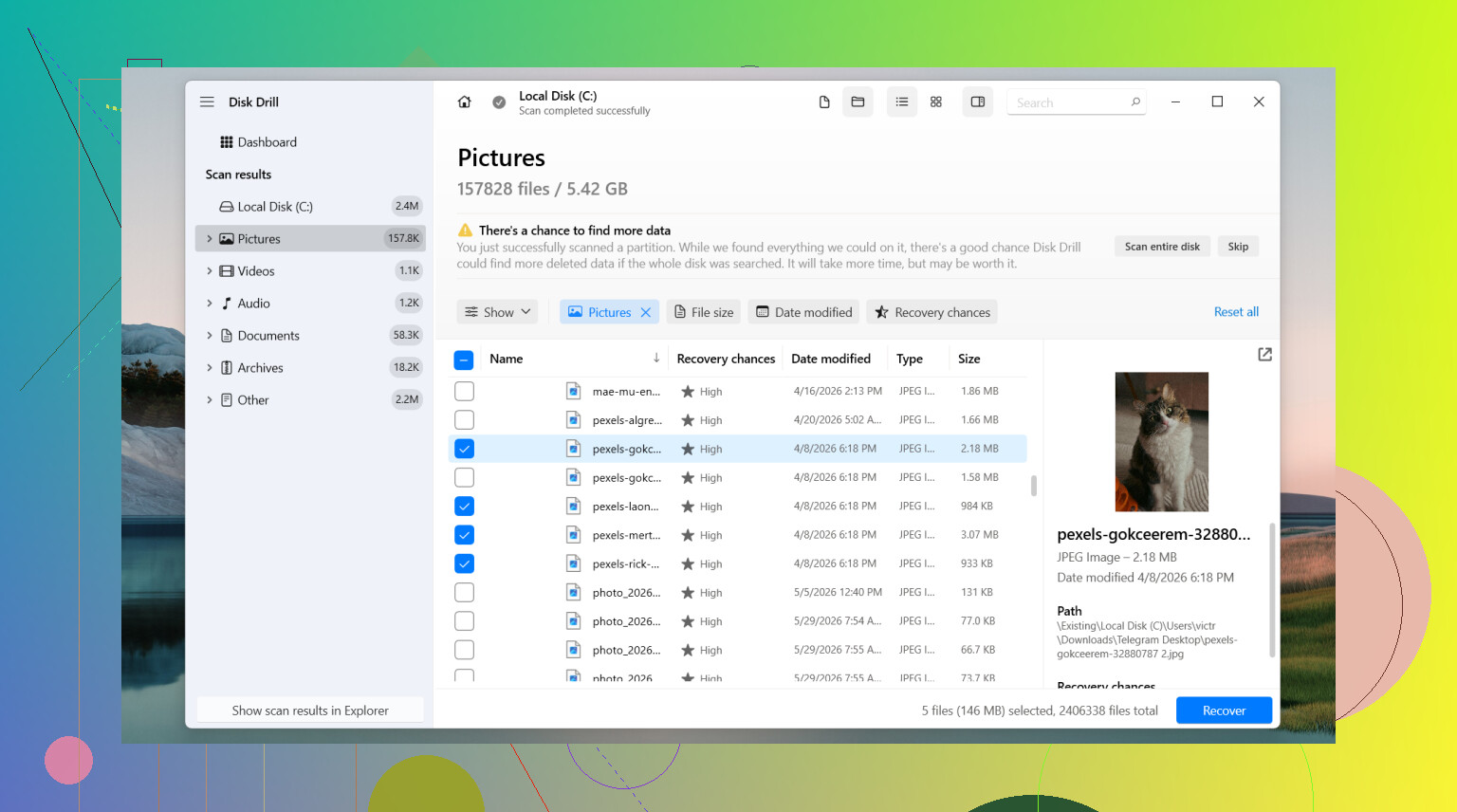Sort by the Size column header
The width and height of the screenshot is (1457, 812).
(x=968, y=359)
